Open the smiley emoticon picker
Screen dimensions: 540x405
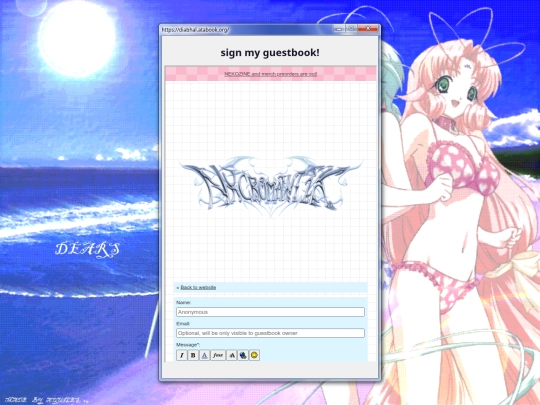coord(254,355)
